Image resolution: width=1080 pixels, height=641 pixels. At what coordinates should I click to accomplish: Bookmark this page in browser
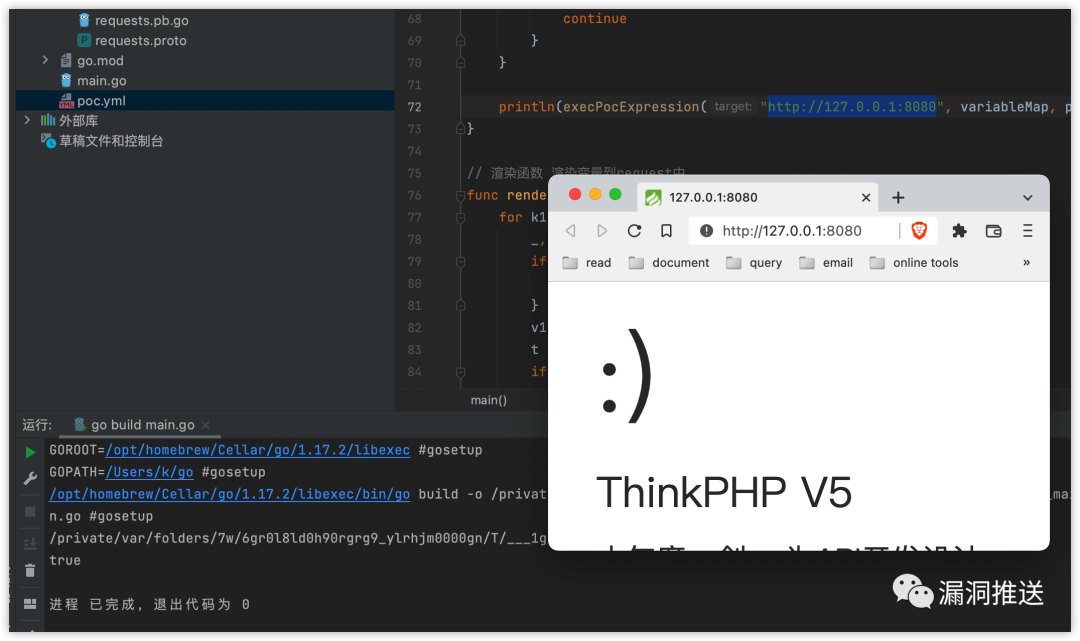click(x=666, y=231)
